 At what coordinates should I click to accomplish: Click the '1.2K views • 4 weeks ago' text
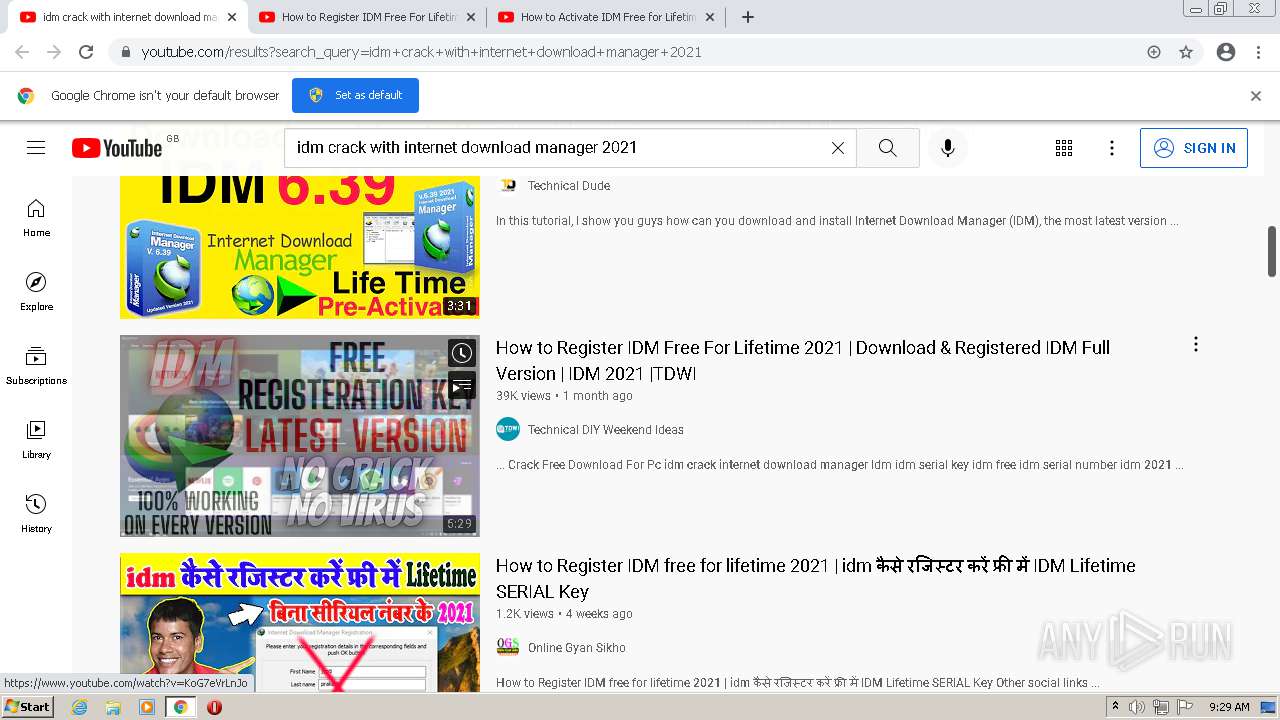(564, 614)
